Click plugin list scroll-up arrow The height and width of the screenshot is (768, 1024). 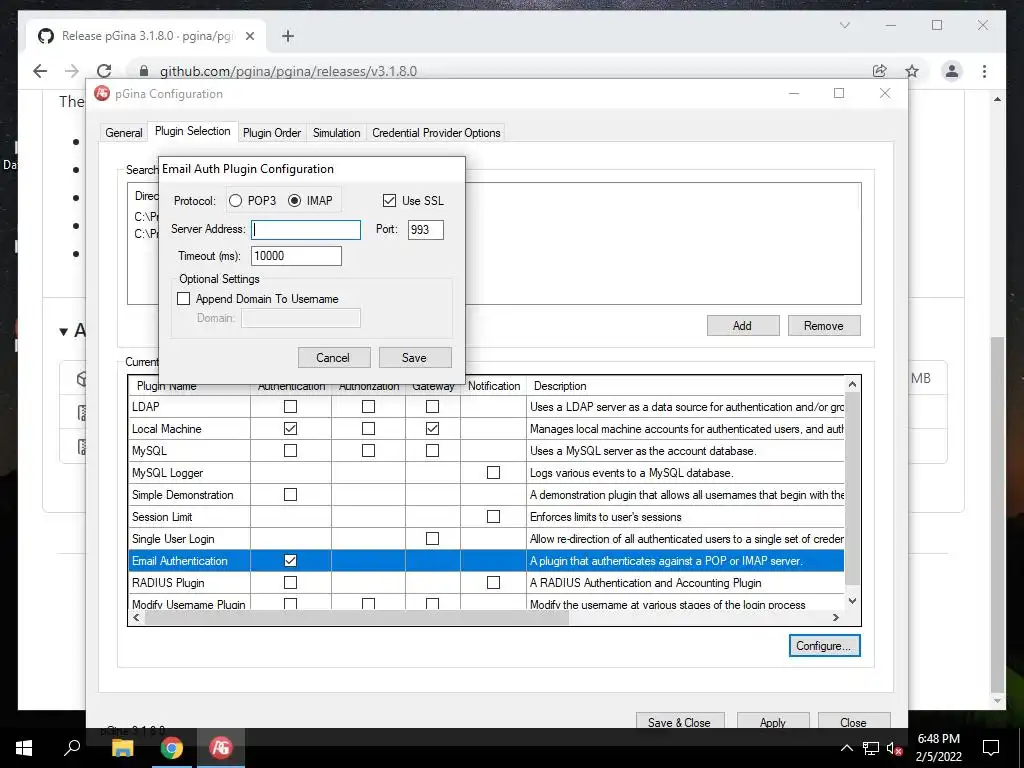[x=852, y=385]
